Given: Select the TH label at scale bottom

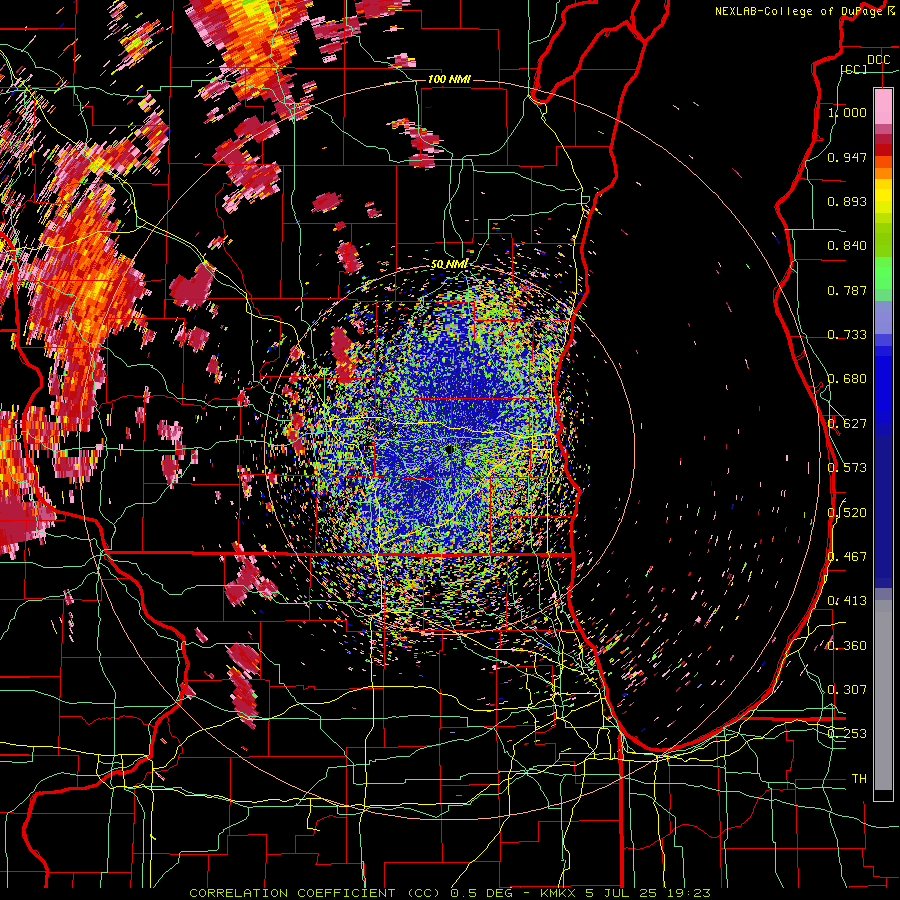Looking at the screenshot, I should pos(859,779).
